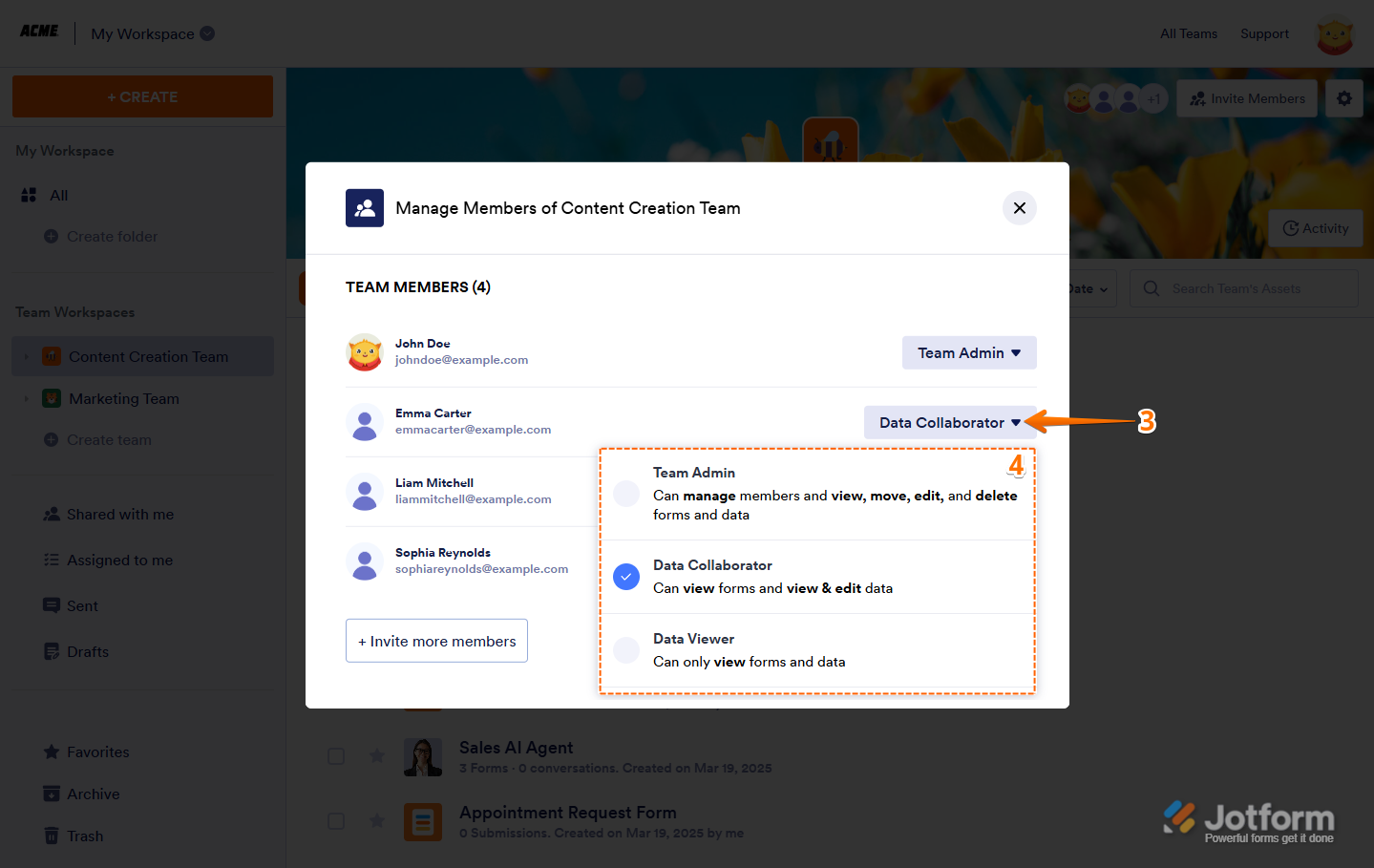
Task: Click the Appointment Request Form icon
Action: [422, 821]
